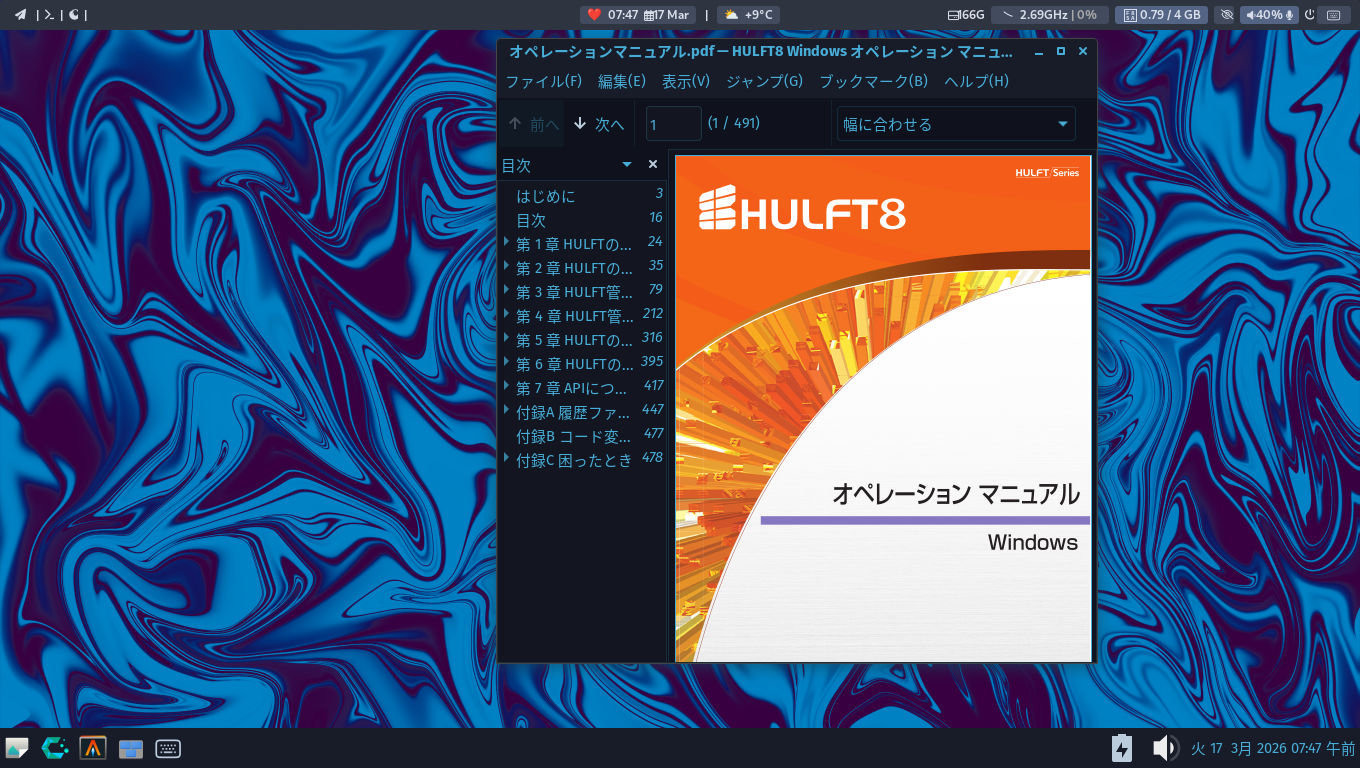Open the 表示(V) menu
Screen dimensions: 1360x768
(x=686, y=81)
